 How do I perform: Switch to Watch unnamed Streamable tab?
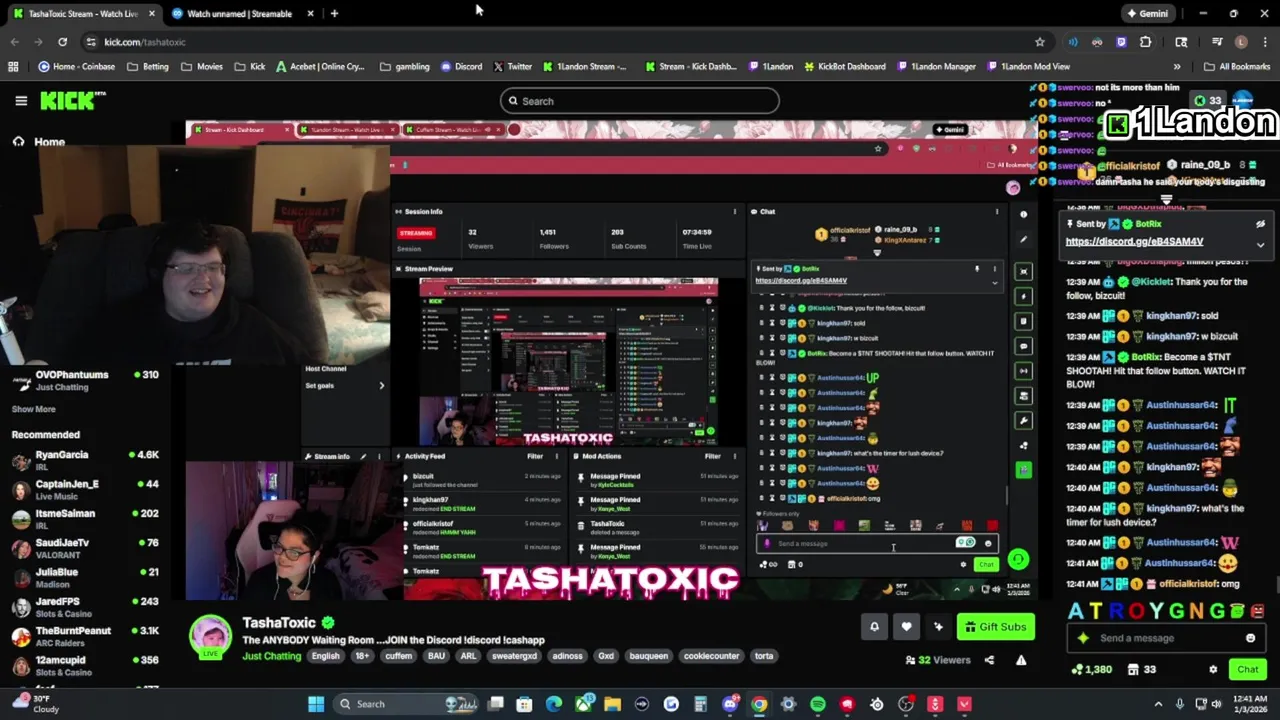pos(240,14)
